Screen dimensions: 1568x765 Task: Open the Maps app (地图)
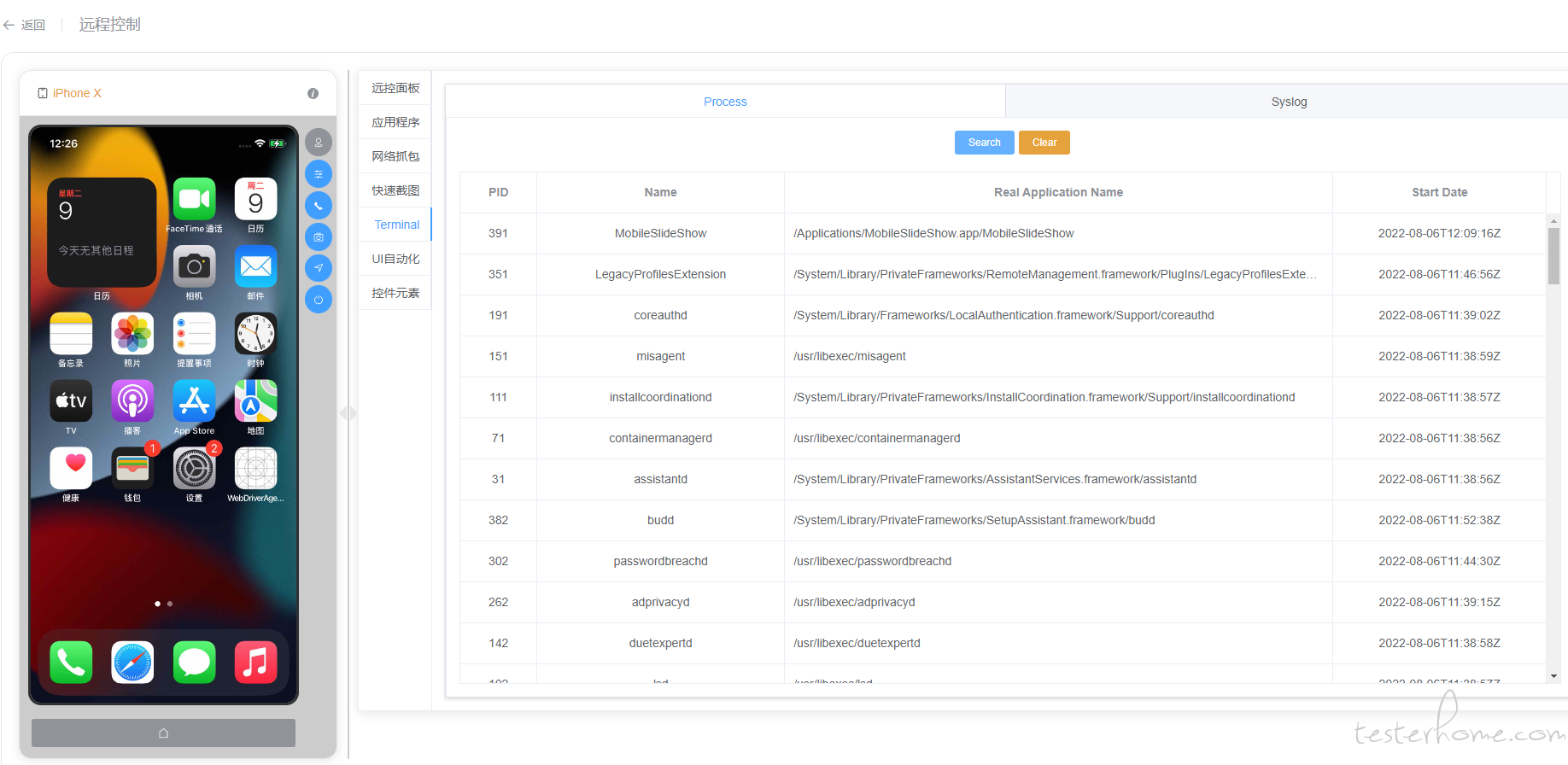coord(255,401)
